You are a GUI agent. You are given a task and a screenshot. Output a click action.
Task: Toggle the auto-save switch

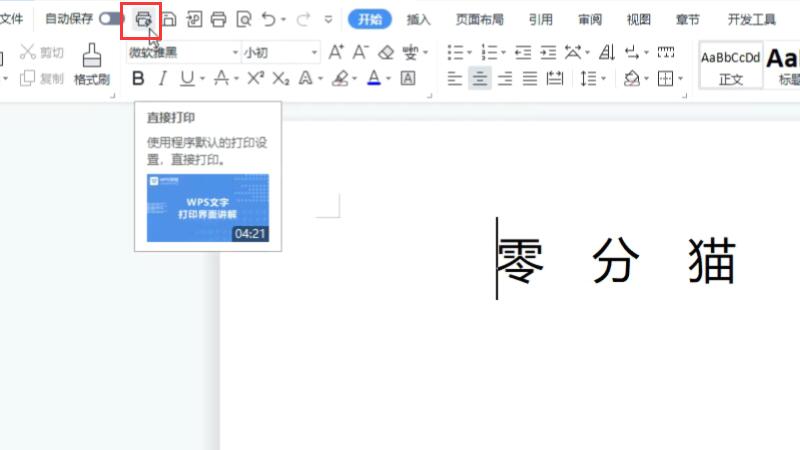point(112,19)
